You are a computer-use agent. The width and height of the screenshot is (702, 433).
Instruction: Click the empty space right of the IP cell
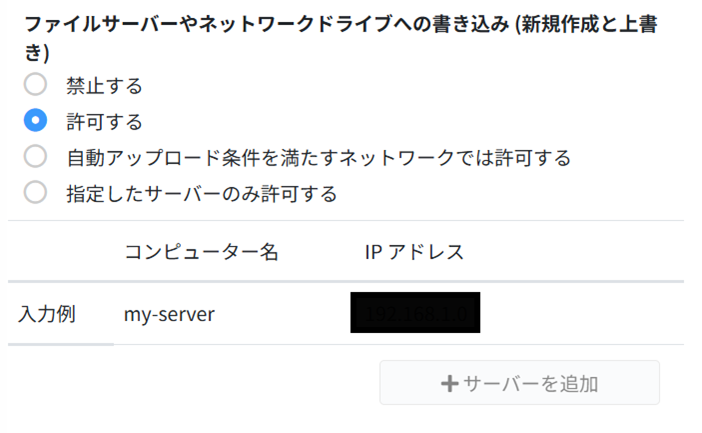580,314
